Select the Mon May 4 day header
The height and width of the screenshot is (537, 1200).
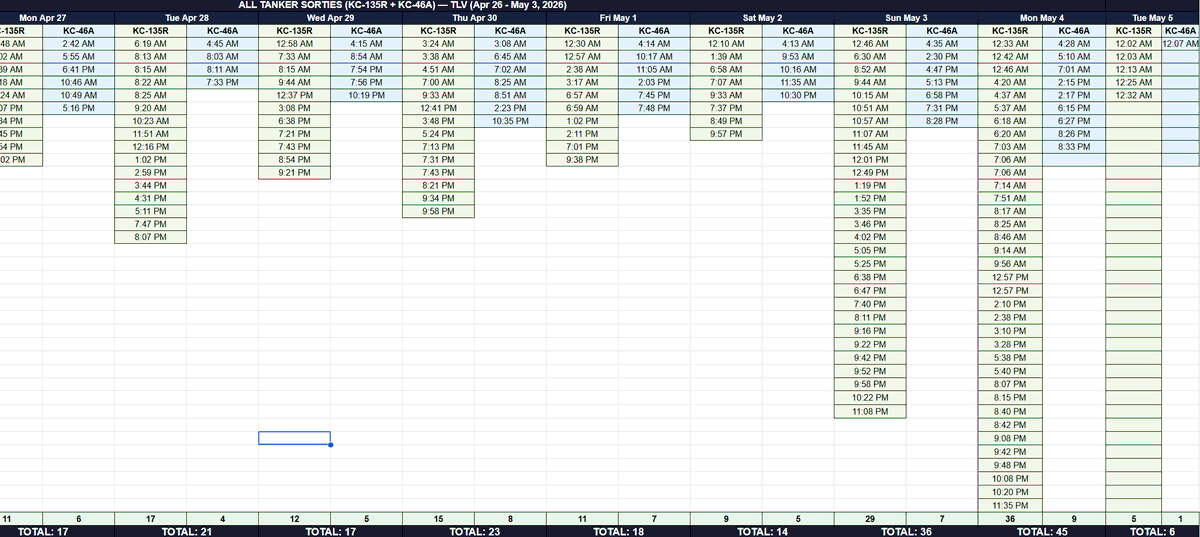coord(1042,18)
